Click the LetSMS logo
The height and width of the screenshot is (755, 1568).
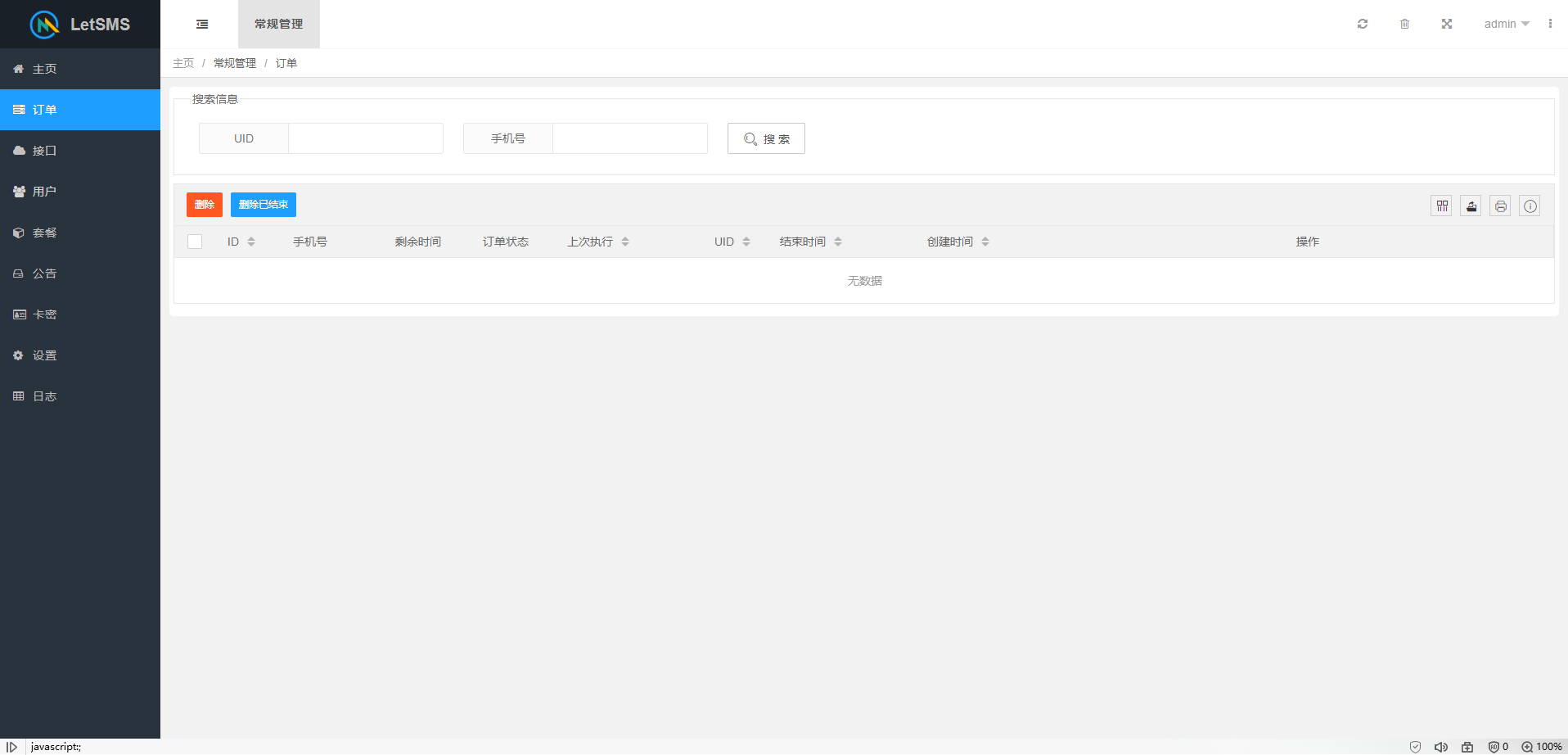pos(80,25)
